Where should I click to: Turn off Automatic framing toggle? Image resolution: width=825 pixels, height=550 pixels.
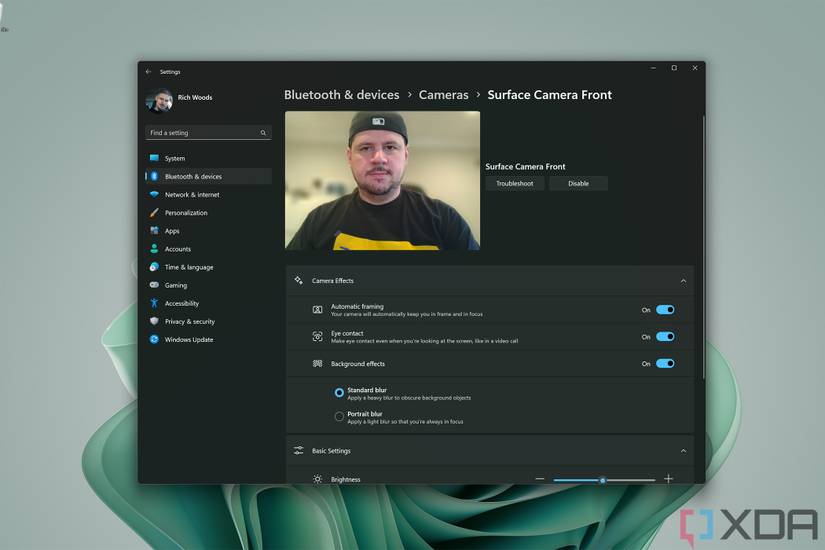tap(665, 310)
